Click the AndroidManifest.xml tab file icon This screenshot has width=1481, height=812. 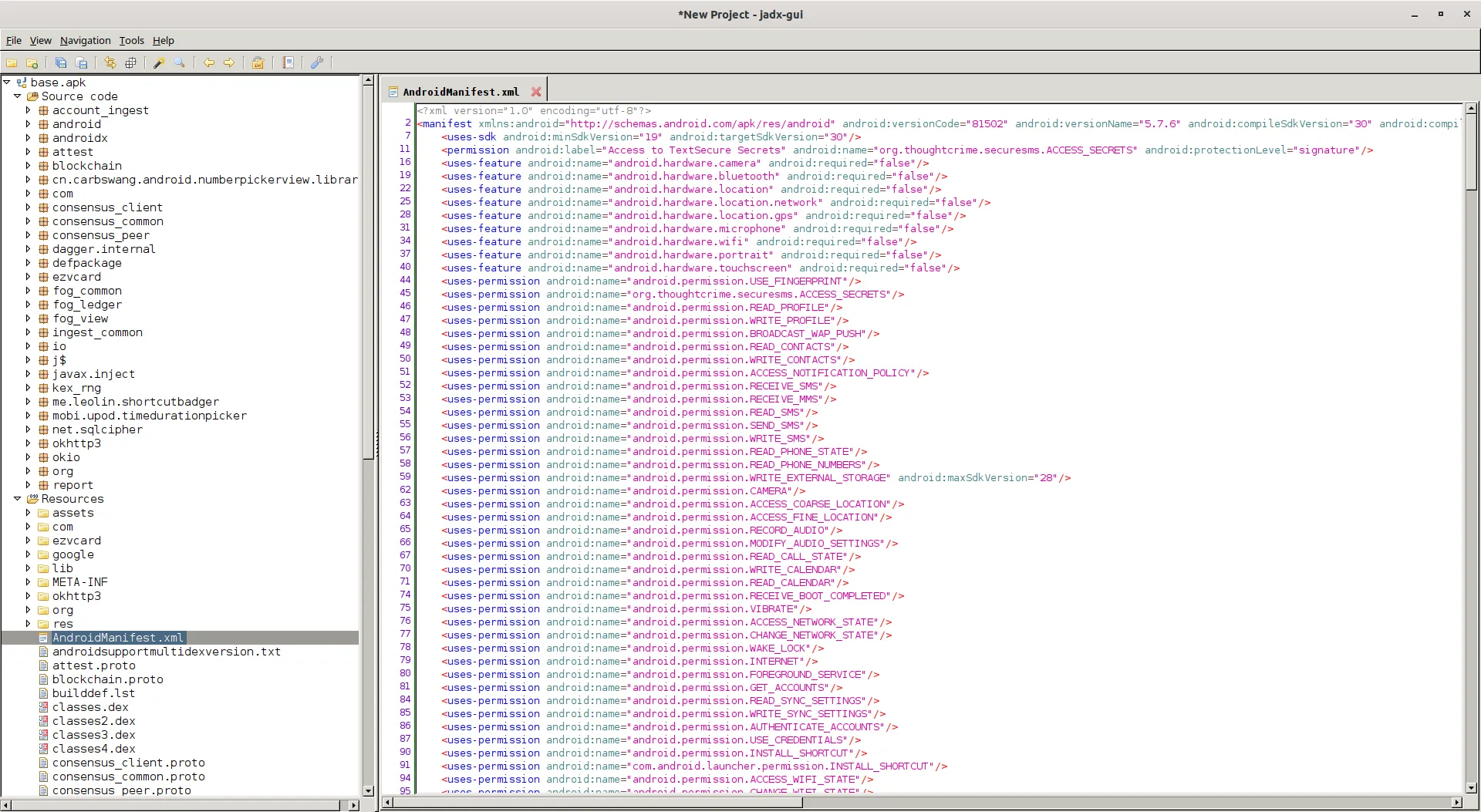pos(393,92)
